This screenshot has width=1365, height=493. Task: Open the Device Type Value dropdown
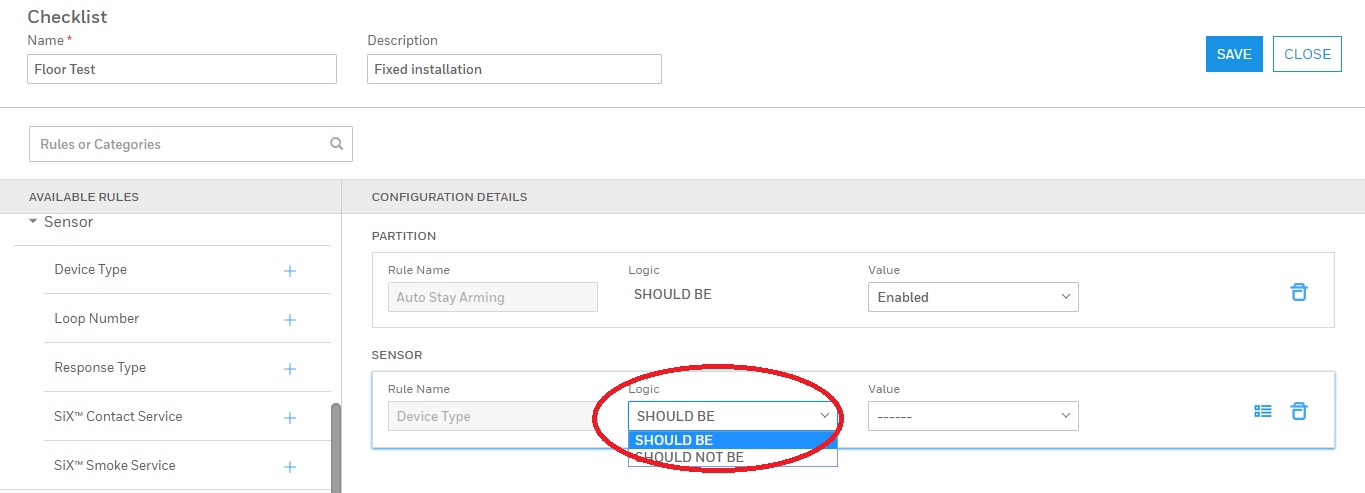pyautogui.click(x=972, y=416)
